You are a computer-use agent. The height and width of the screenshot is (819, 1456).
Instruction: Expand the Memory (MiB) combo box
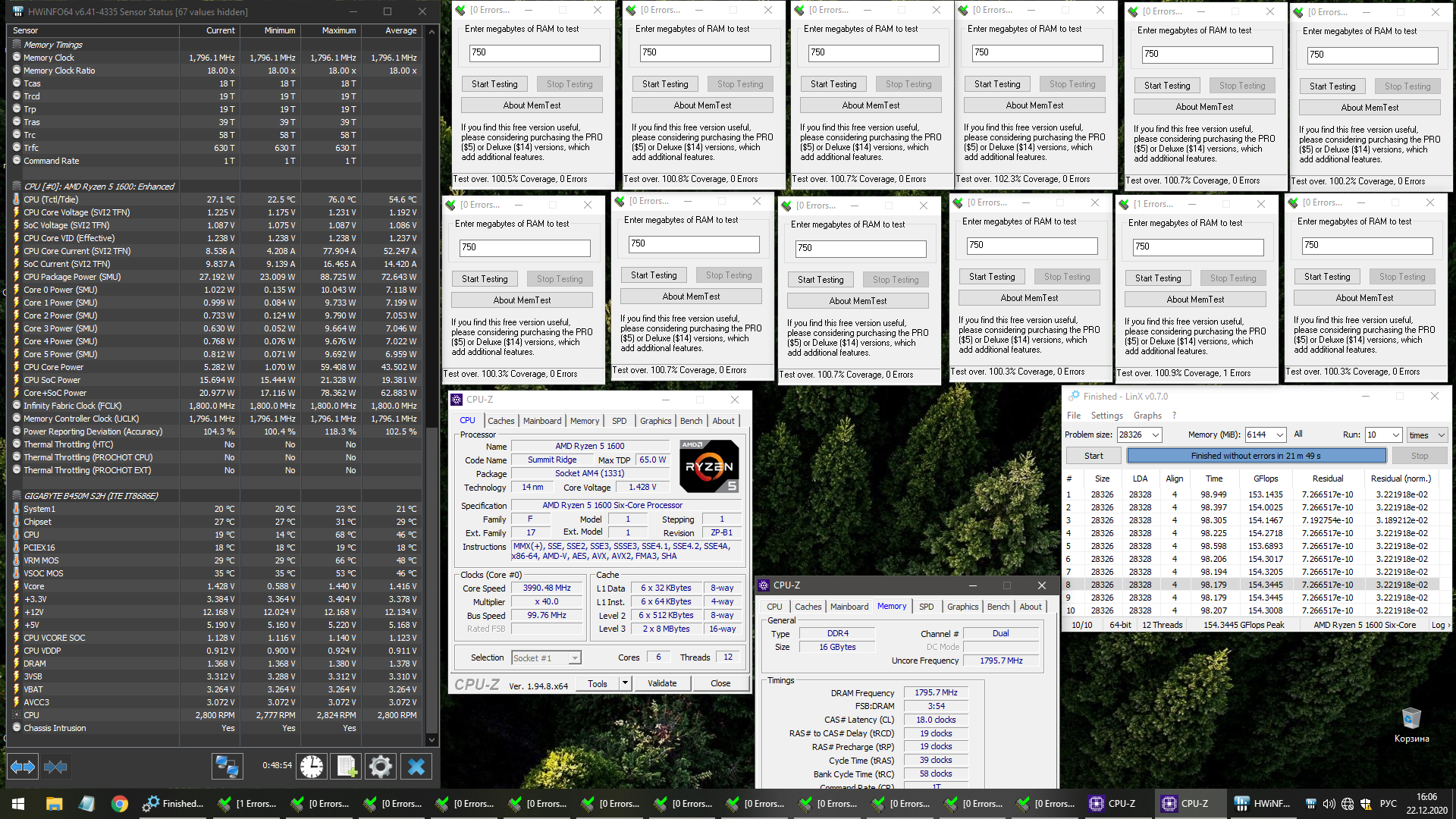tap(1280, 435)
